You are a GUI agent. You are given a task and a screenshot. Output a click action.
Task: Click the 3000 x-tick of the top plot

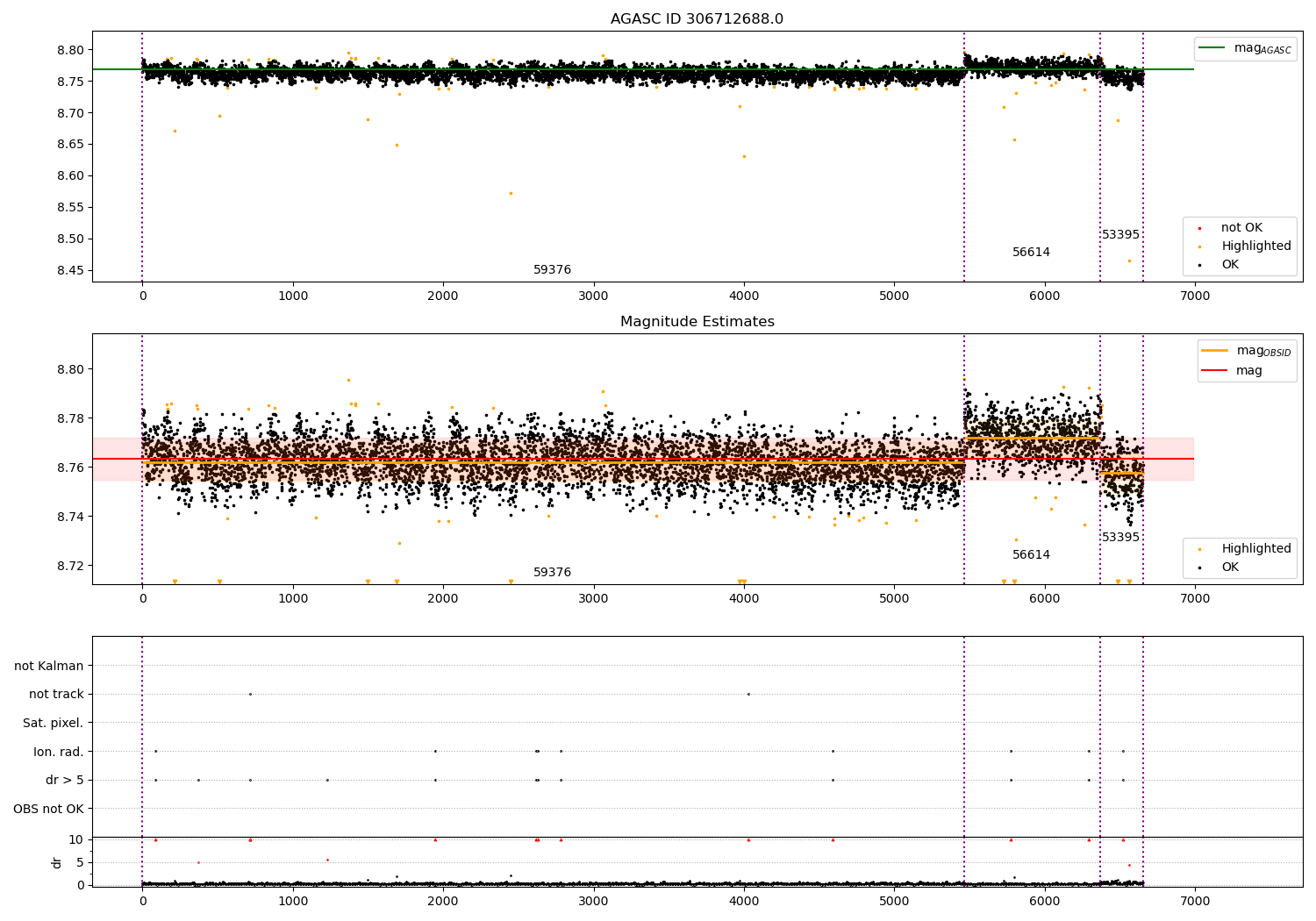(x=594, y=296)
